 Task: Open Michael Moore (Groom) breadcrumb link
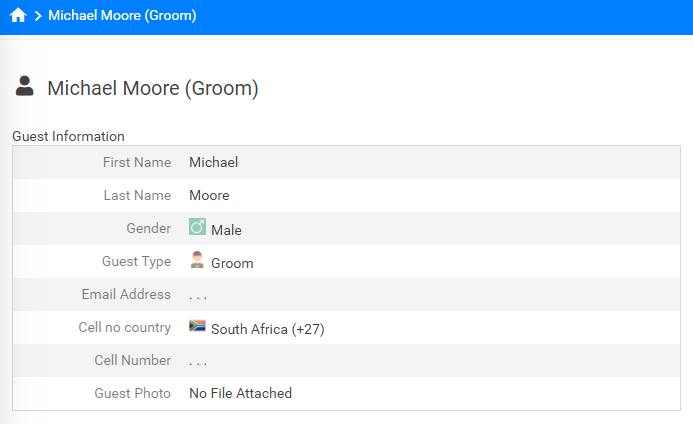[x=122, y=15]
